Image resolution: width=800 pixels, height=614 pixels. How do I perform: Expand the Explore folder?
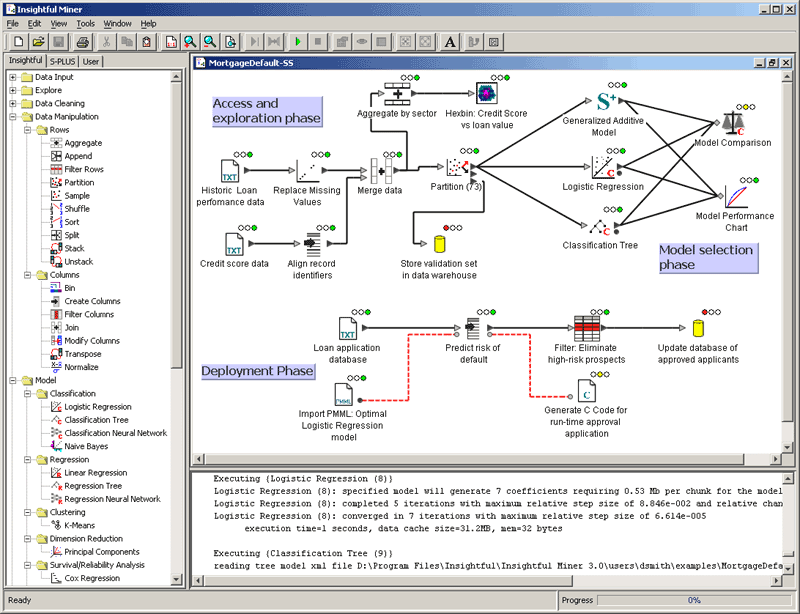[13, 90]
